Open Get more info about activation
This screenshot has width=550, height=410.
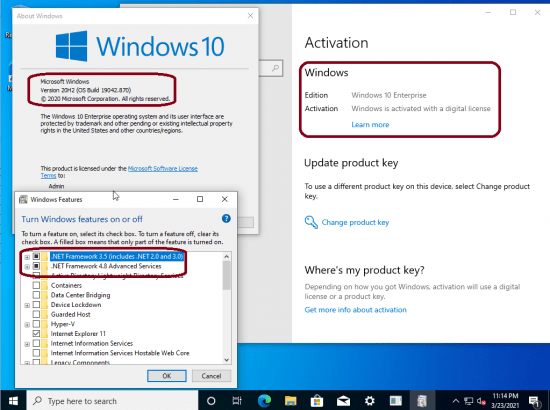[355, 310]
